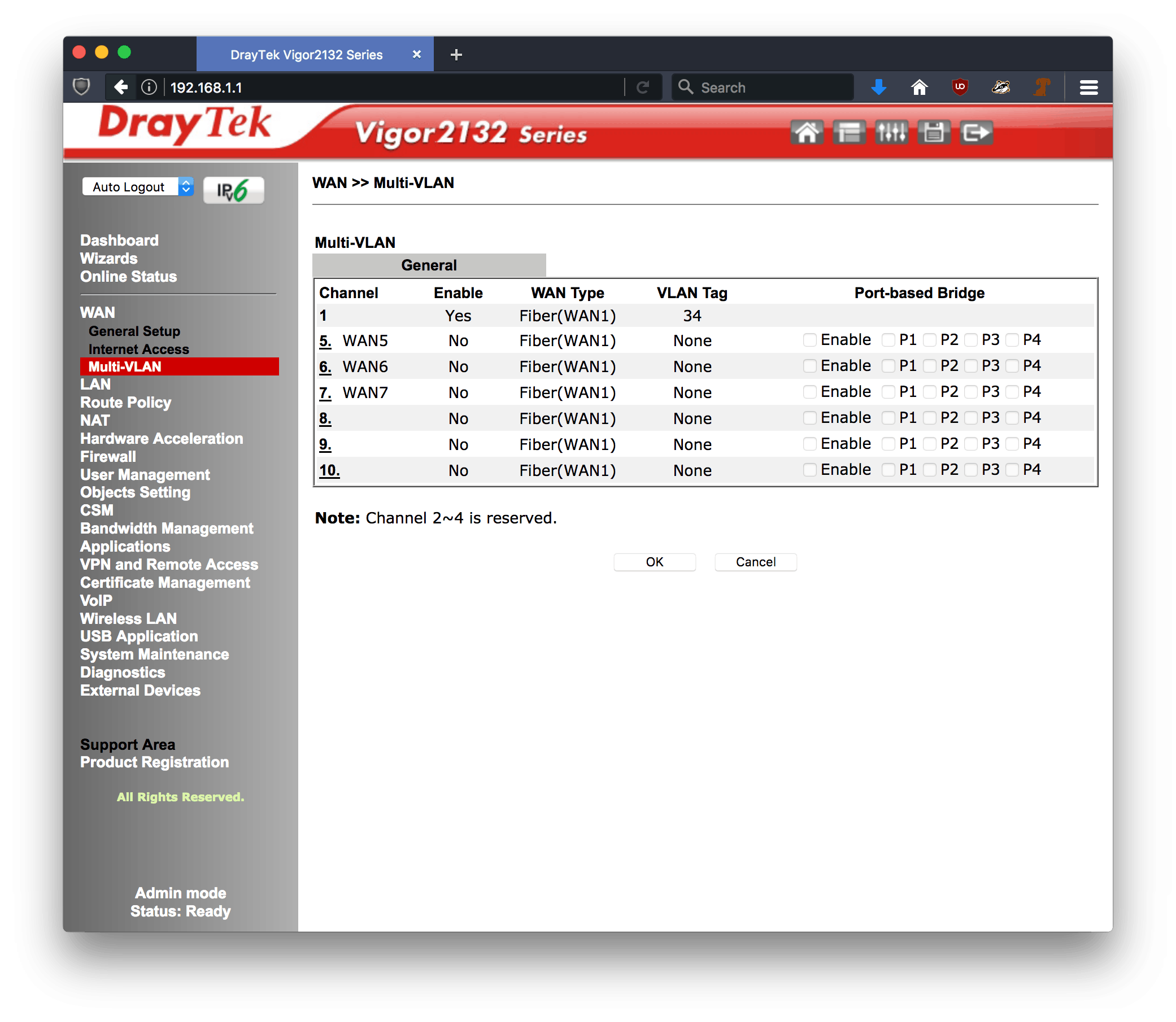
Task: Tick P4 checkbox in the WAN5 row
Action: (x=1012, y=340)
